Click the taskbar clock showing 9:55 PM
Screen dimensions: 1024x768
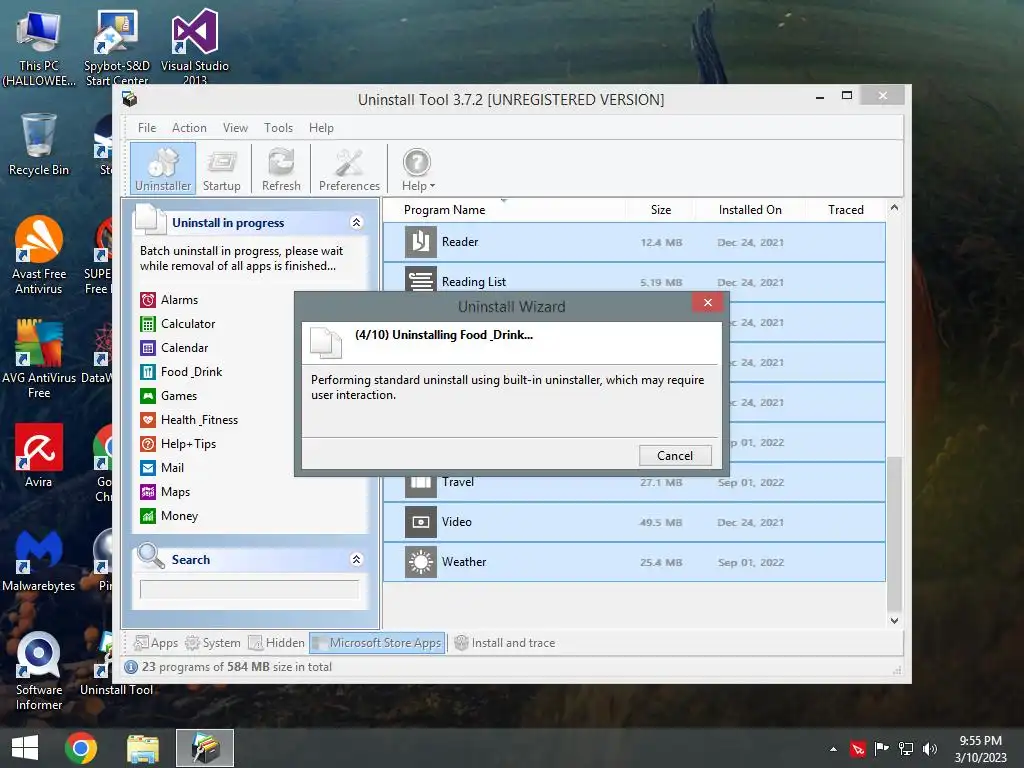980,749
